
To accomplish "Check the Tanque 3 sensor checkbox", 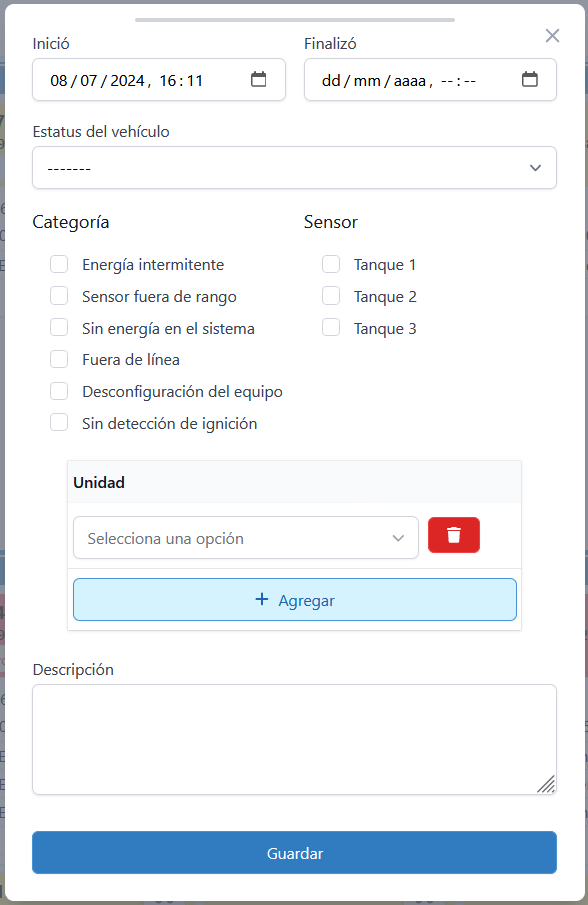I will [331, 328].
